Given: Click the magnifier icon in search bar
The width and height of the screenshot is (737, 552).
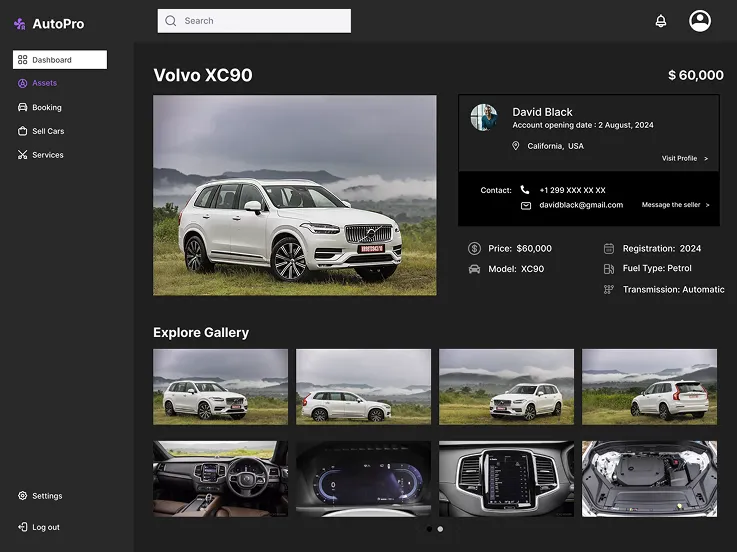Looking at the screenshot, I should (x=171, y=21).
